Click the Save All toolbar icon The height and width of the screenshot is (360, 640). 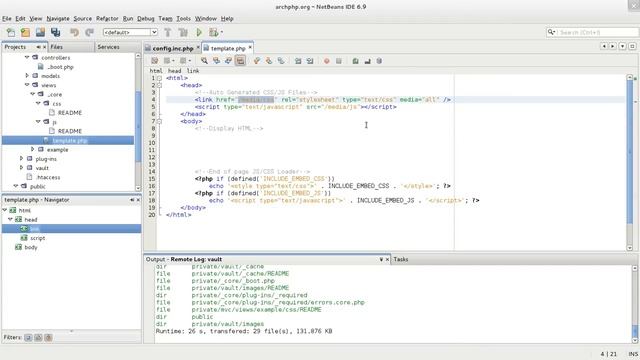point(56,32)
